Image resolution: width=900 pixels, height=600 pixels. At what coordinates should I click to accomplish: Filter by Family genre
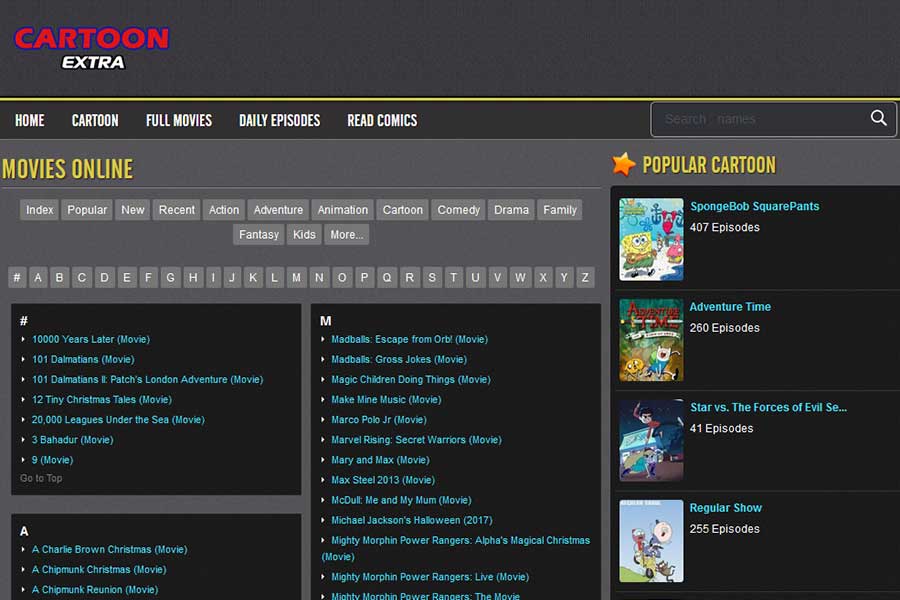click(560, 210)
